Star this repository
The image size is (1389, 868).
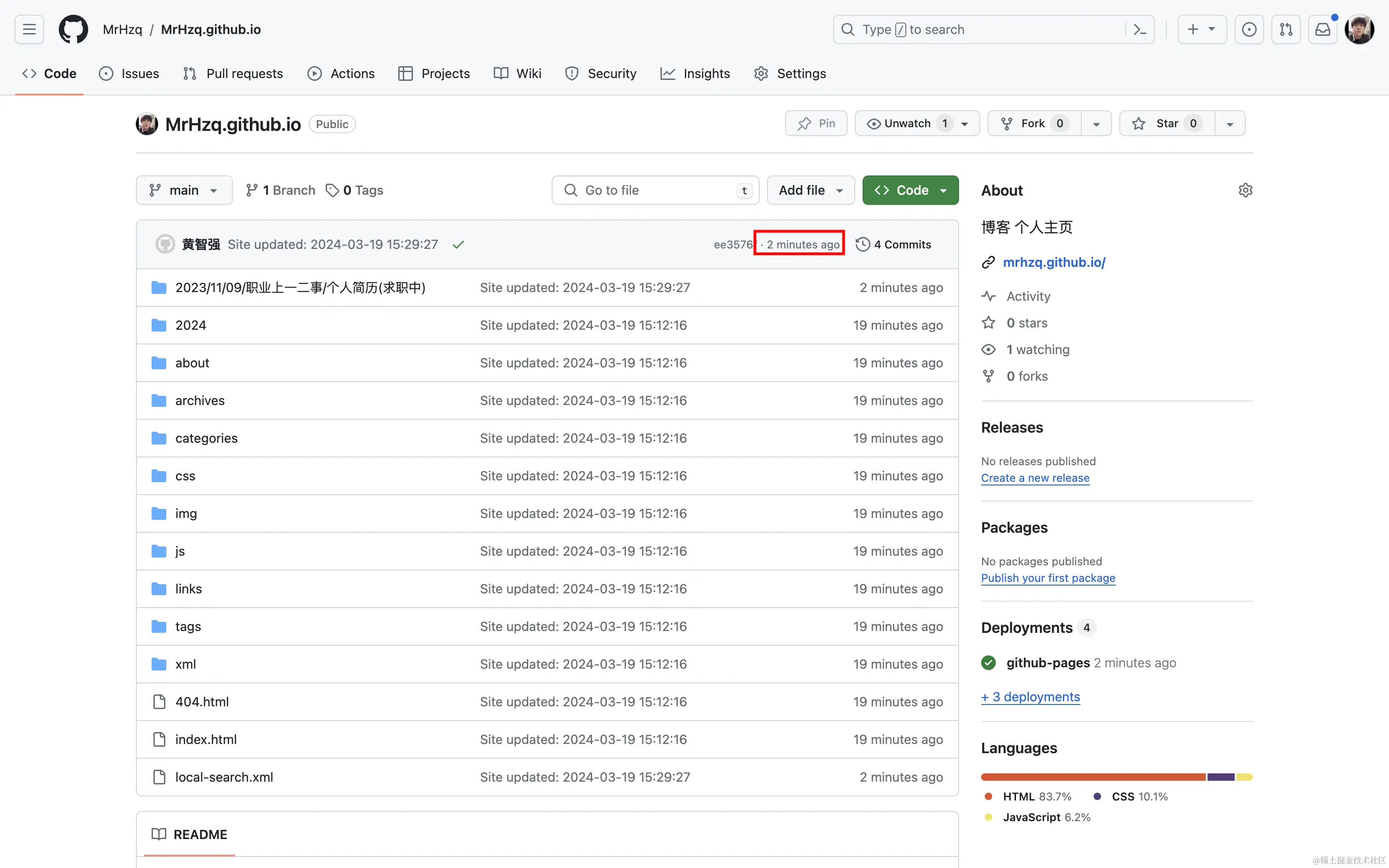click(1168, 124)
